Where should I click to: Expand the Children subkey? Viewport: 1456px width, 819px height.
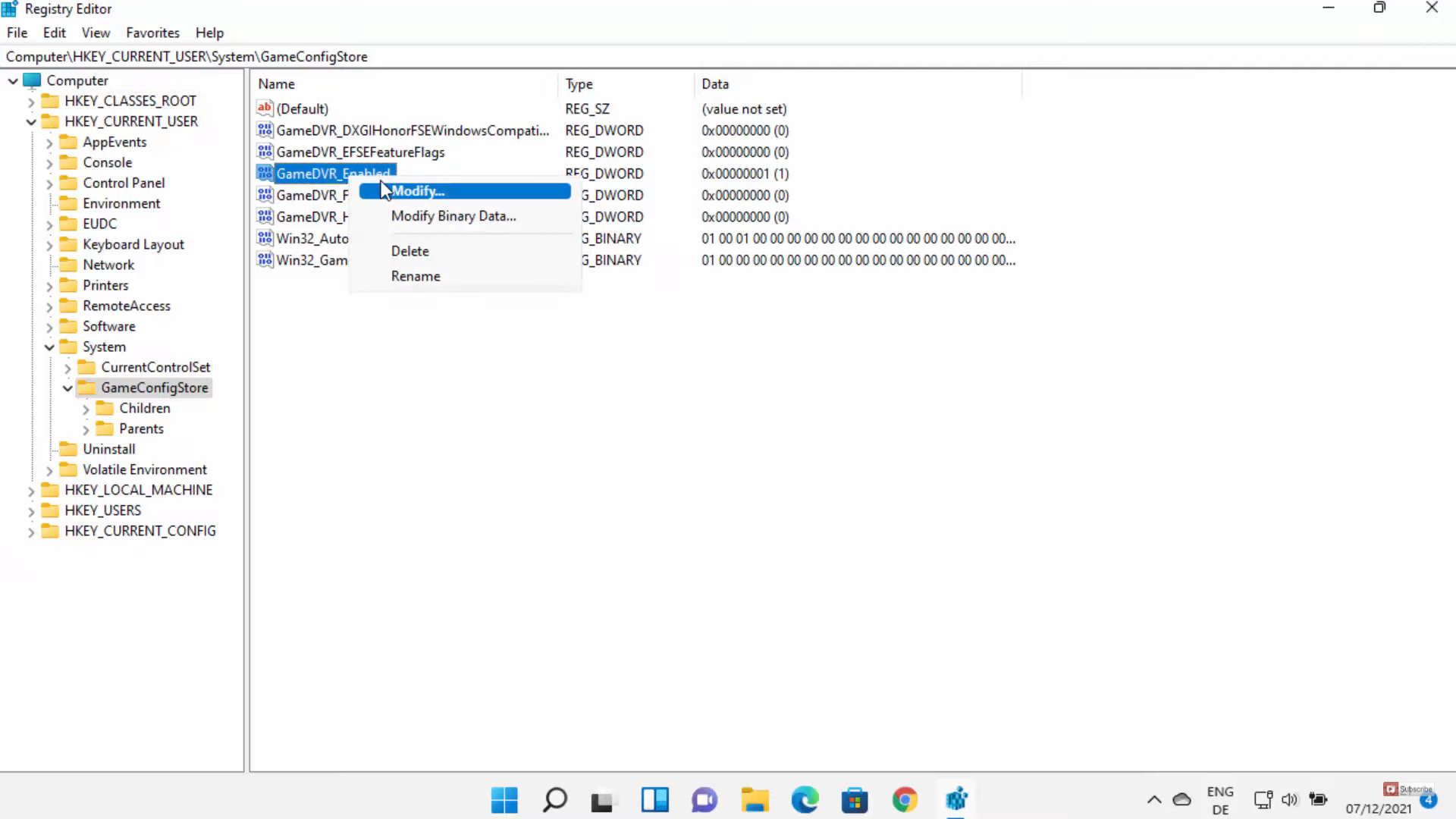point(86,409)
